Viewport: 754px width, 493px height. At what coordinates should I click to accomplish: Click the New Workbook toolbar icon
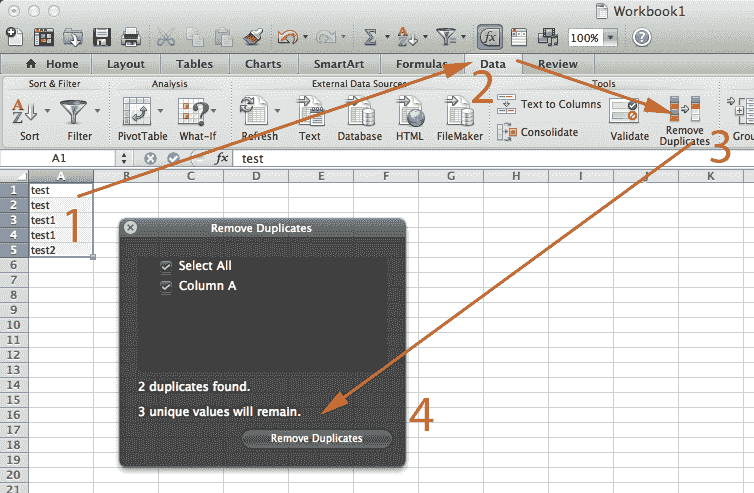14,37
